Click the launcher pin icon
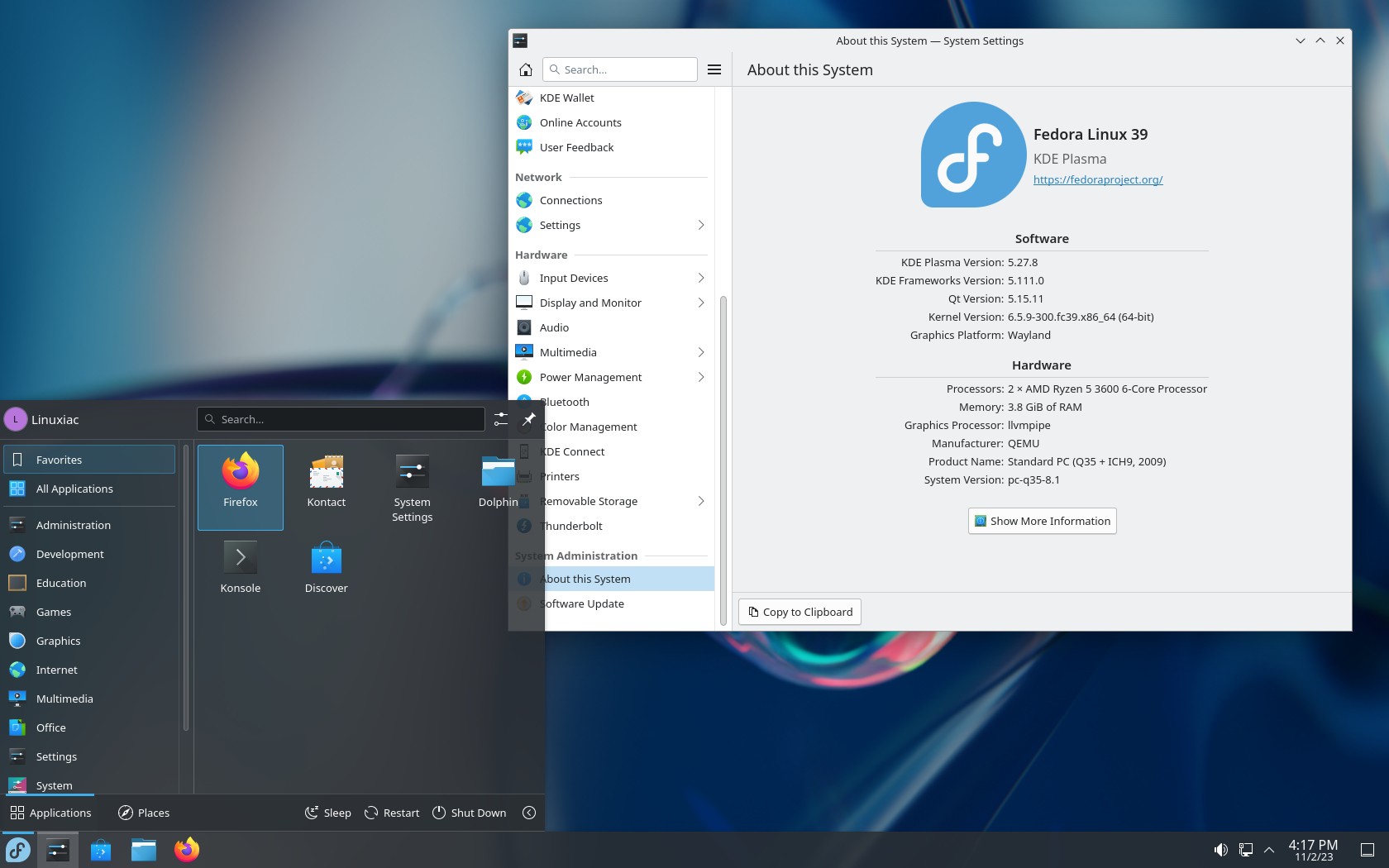 coord(528,419)
